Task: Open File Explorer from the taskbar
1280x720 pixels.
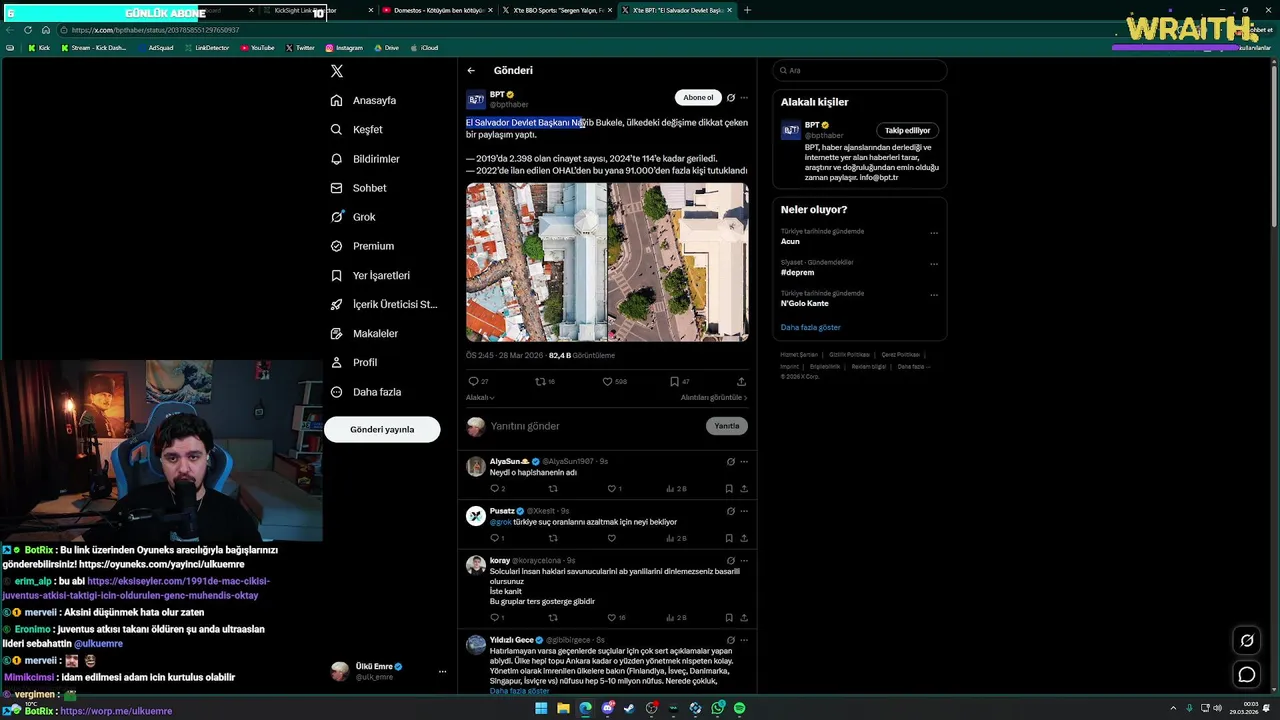Action: 563,708
